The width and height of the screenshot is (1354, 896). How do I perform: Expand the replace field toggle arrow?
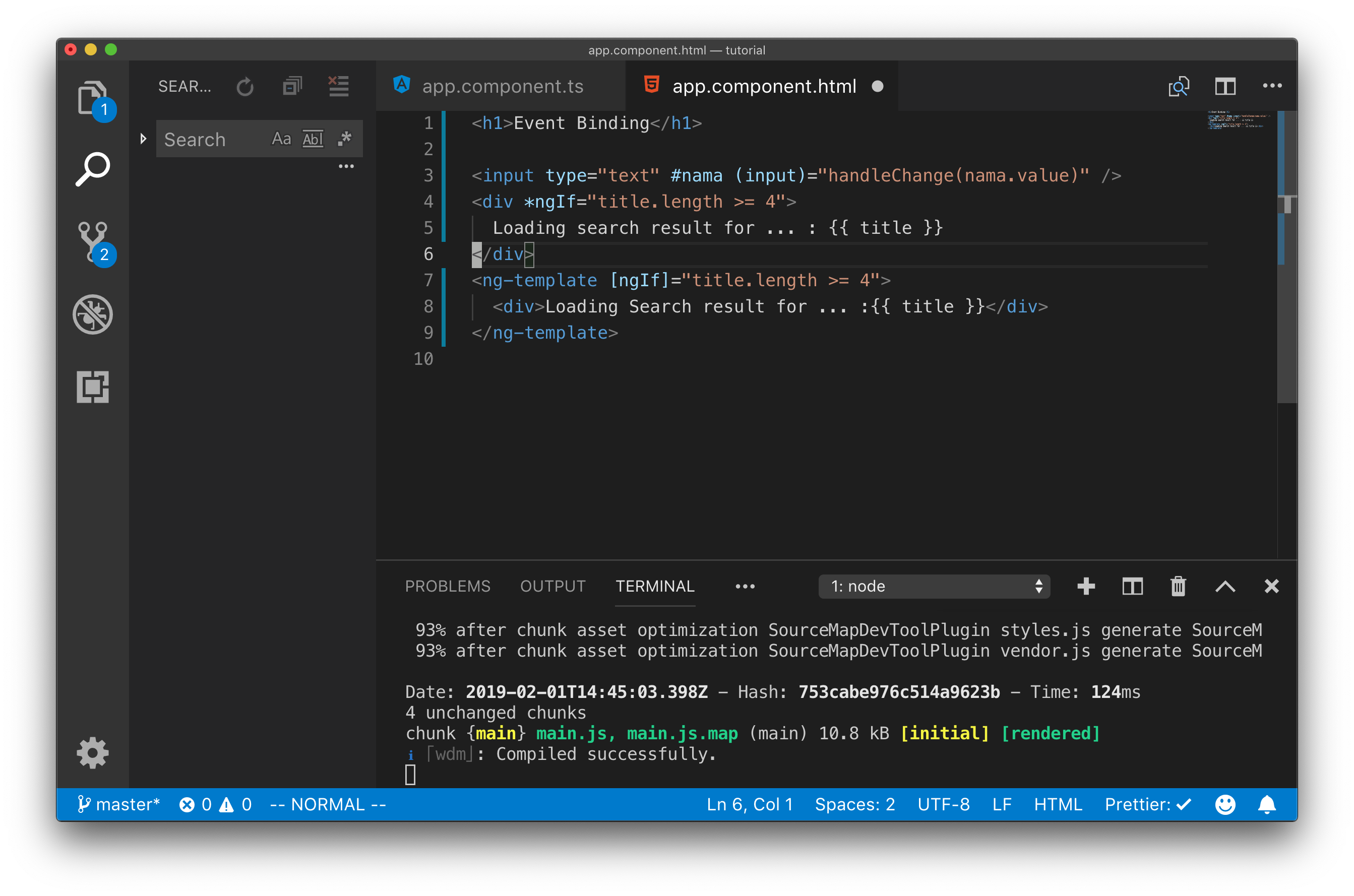pos(143,139)
